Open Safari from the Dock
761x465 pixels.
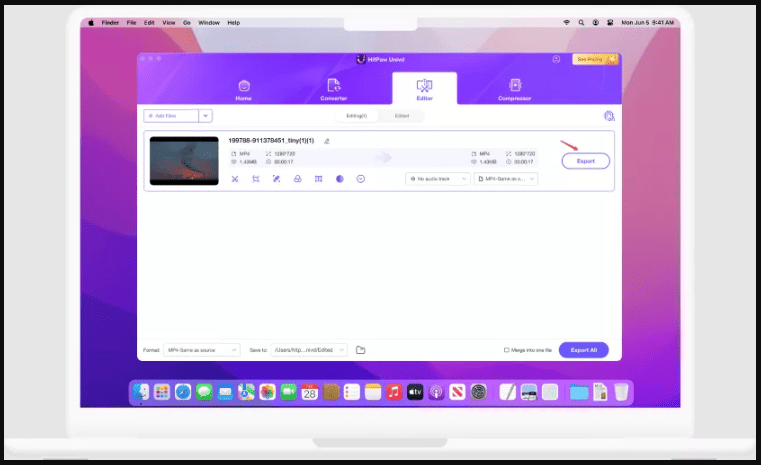coord(183,392)
